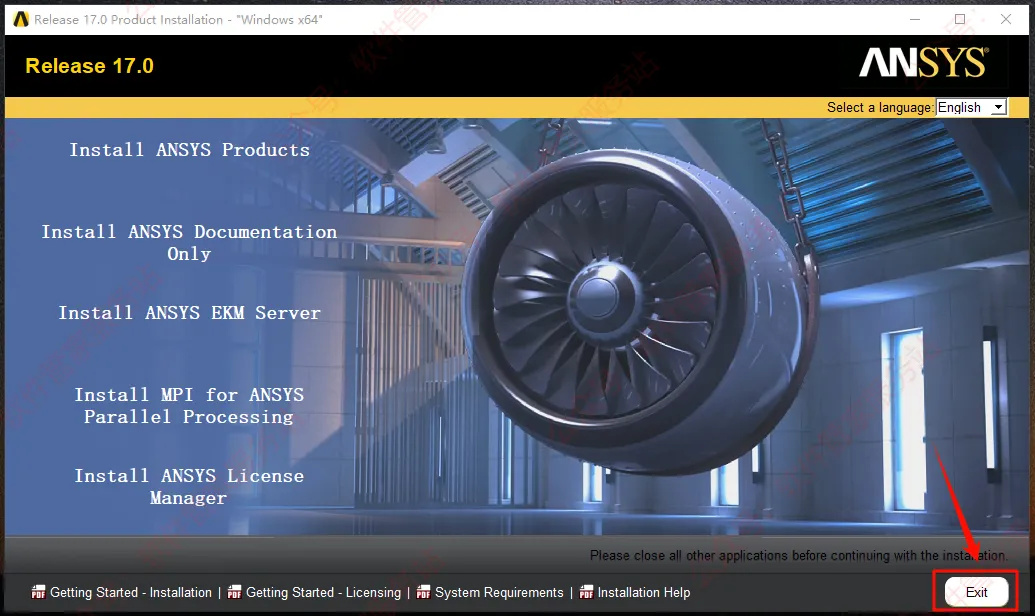Open the Installation Help document
The width and height of the screenshot is (1035, 616).
(644, 592)
